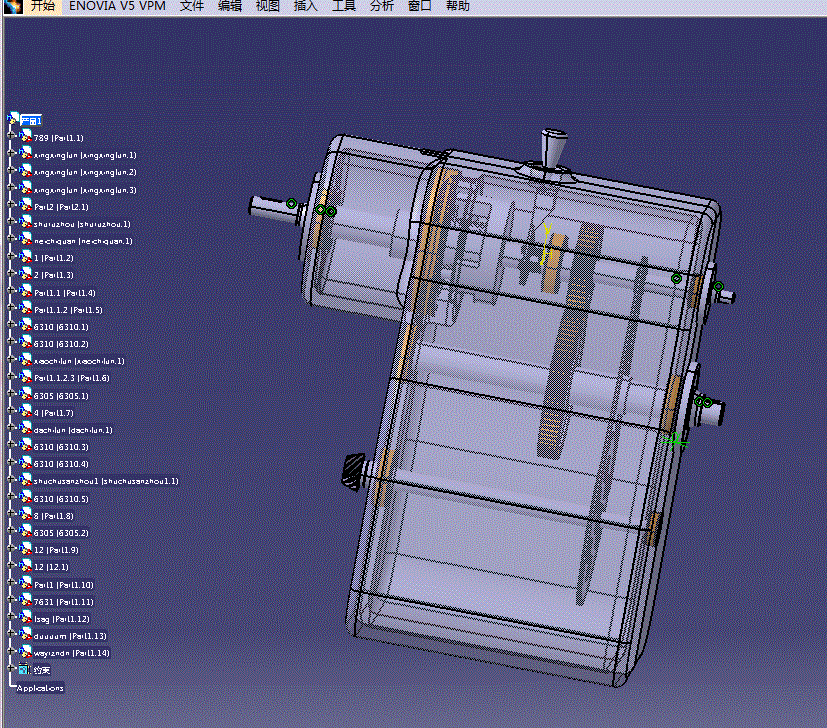
Task: Click the part icon for neichiquan.1
Action: click(x=25, y=240)
